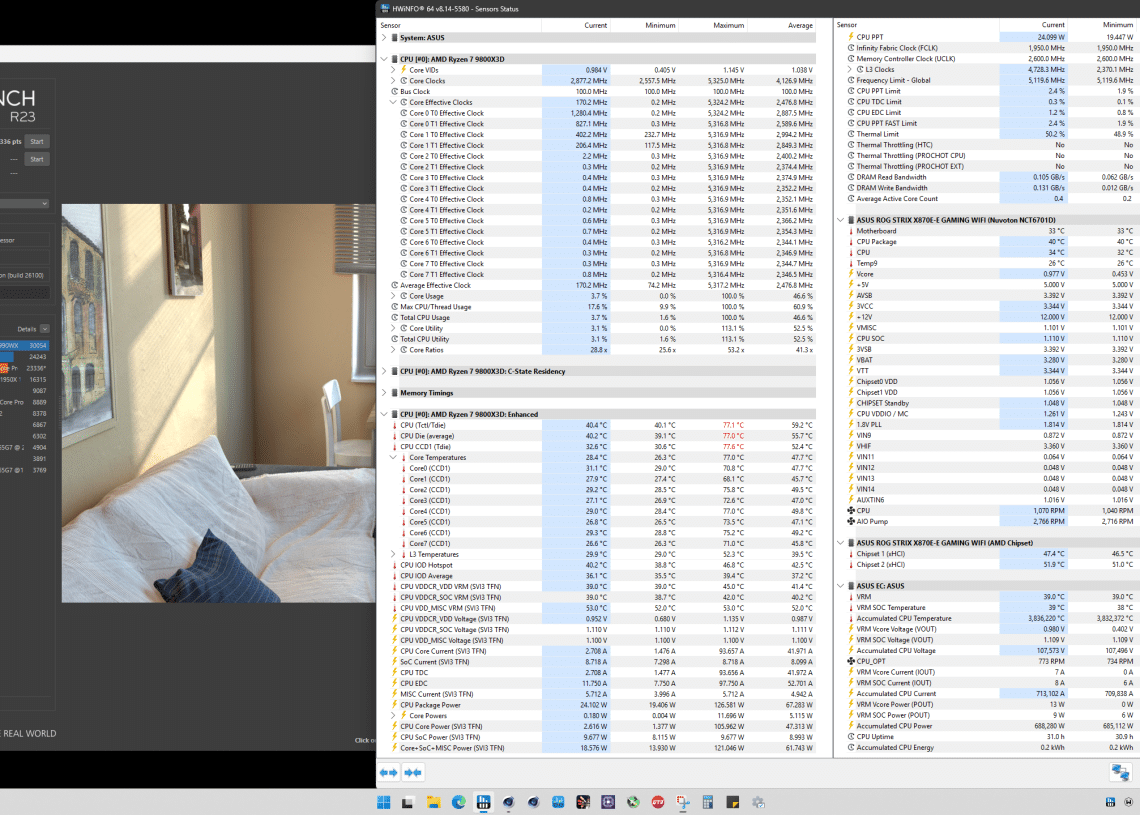The height and width of the screenshot is (815, 1140).
Task: Open Sticky Notes from the taskbar
Action: [x=733, y=802]
